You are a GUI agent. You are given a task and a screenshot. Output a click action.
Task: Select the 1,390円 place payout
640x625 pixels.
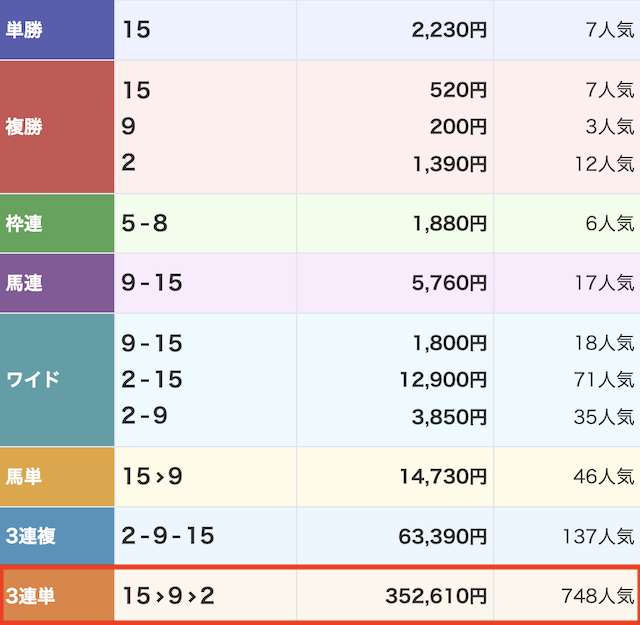450,164
